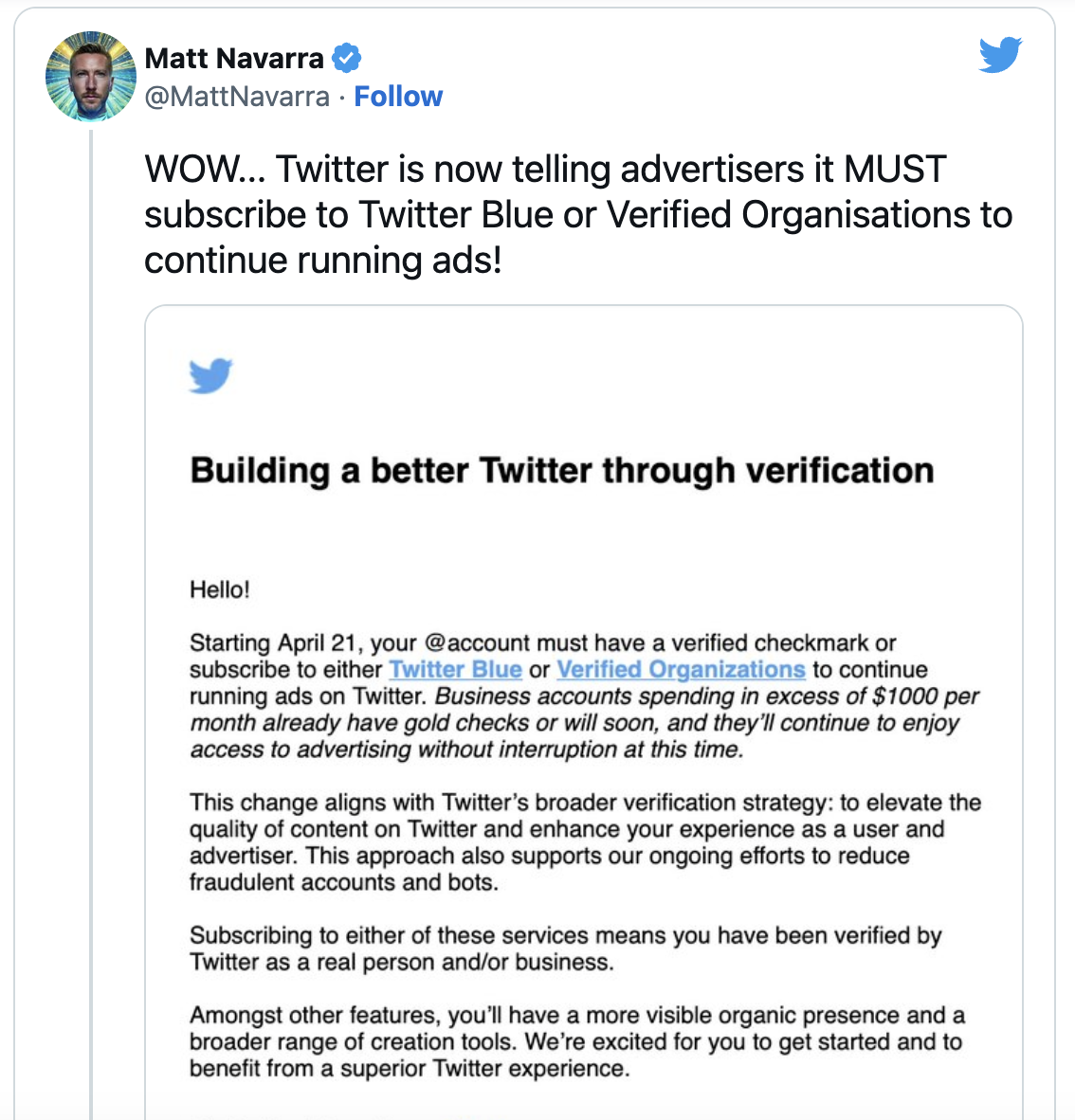Image resolution: width=1075 pixels, height=1120 pixels.
Task: Follow Matt Navarra
Action: click(x=398, y=97)
